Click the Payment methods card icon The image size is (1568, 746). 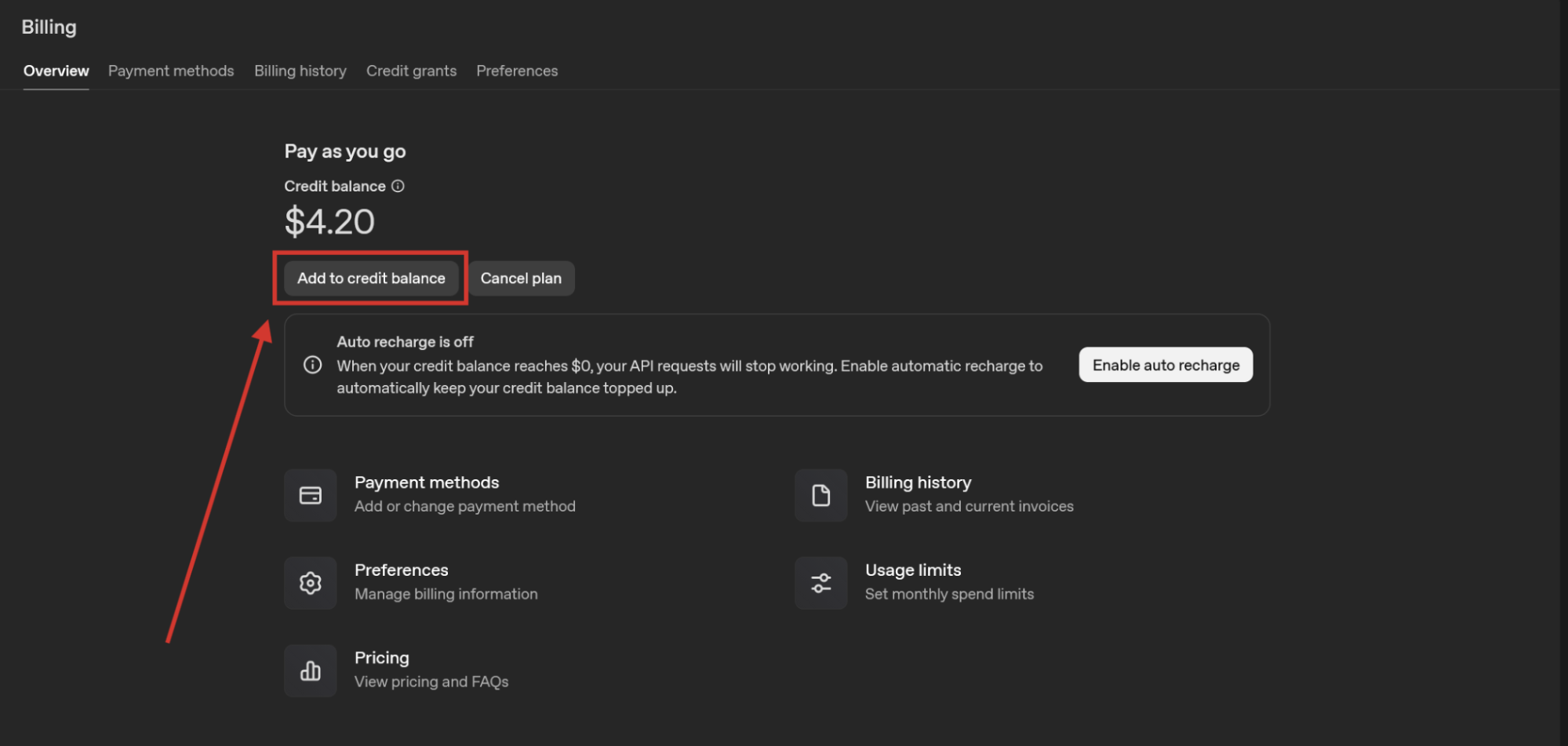[x=311, y=495]
